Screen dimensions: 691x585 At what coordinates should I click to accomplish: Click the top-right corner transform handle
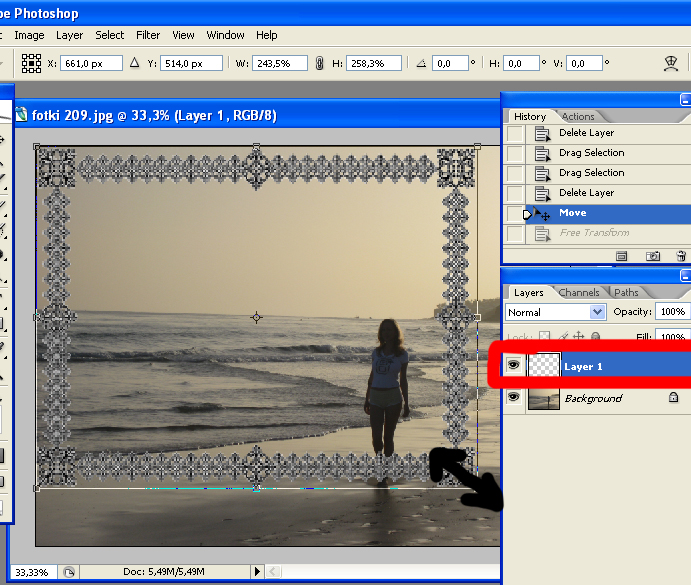[x=477, y=146]
